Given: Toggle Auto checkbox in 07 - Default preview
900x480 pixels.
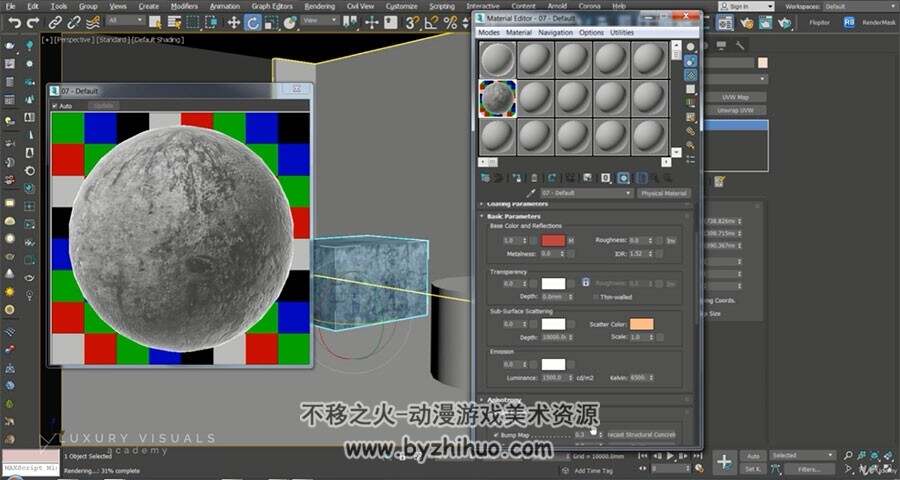Looking at the screenshot, I should pyautogui.click(x=55, y=106).
